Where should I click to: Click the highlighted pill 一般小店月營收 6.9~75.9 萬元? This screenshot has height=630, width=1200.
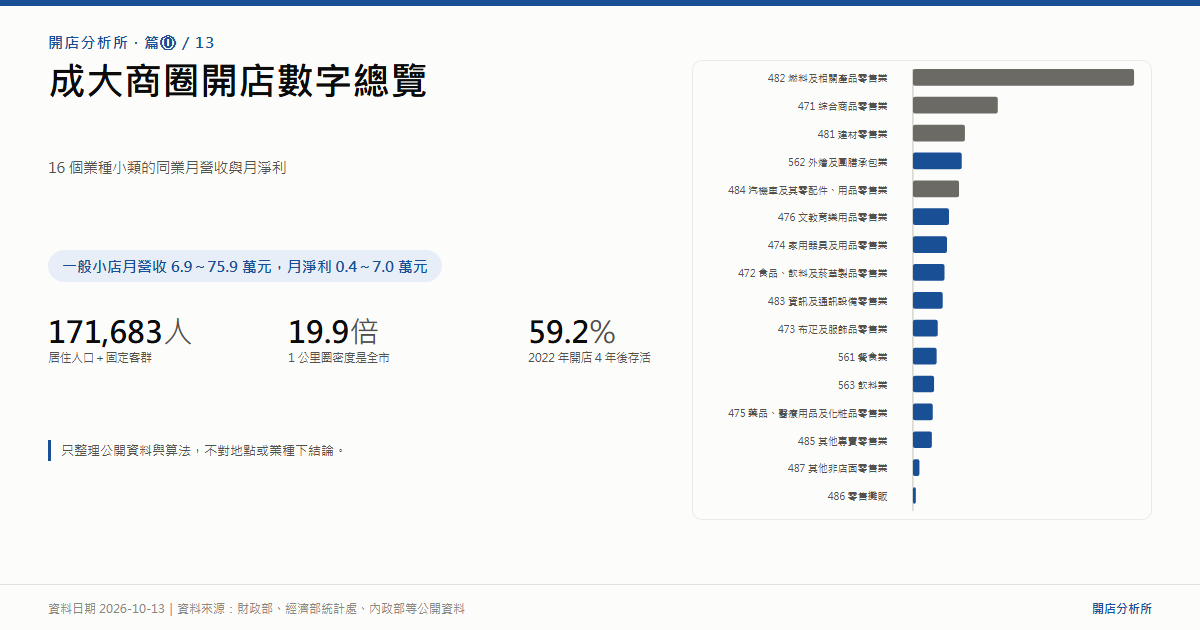[x=245, y=266]
